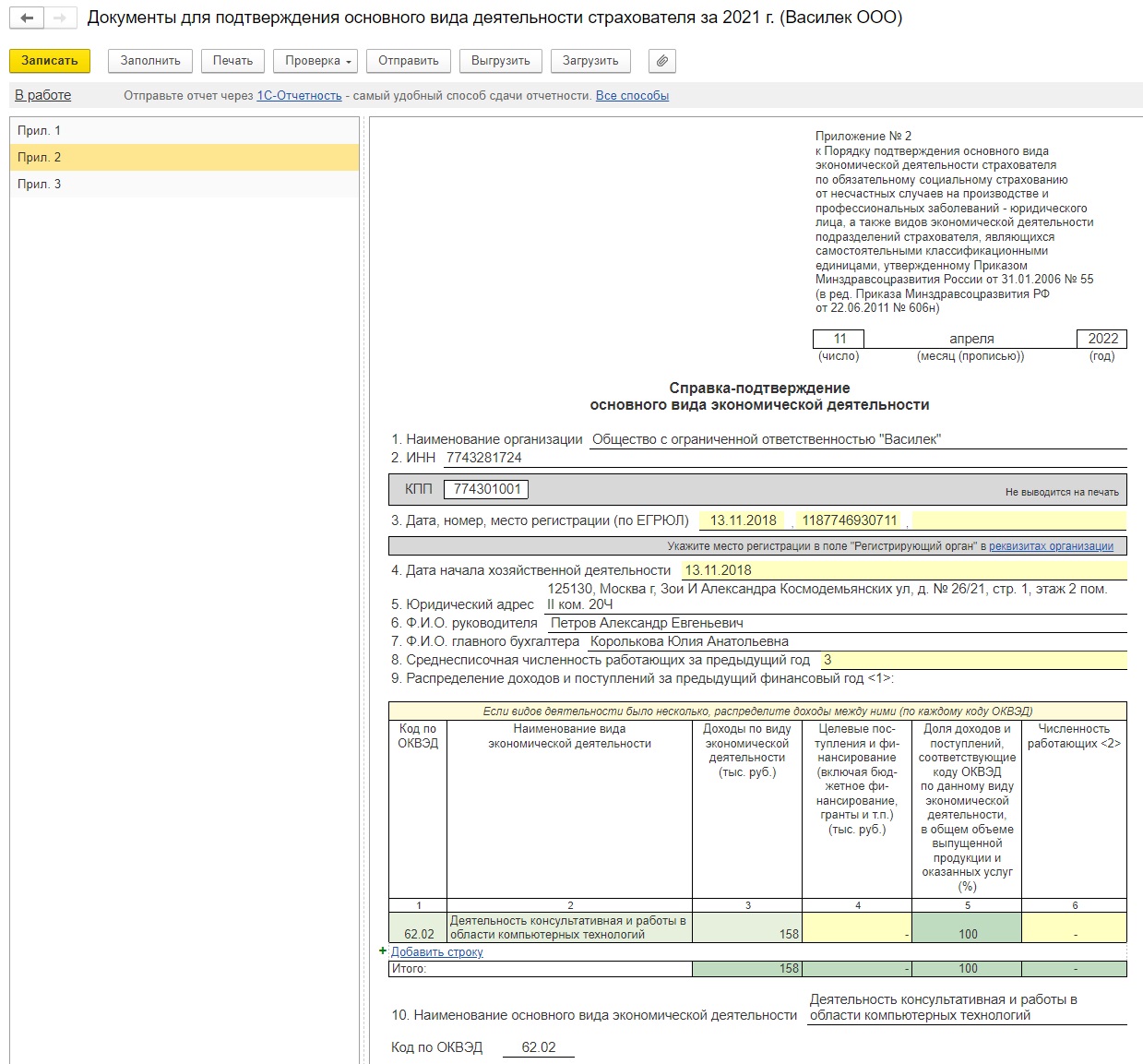Click registration date field 13.11.2018 in row 3
The image size is (1143, 1064).
coord(743,520)
